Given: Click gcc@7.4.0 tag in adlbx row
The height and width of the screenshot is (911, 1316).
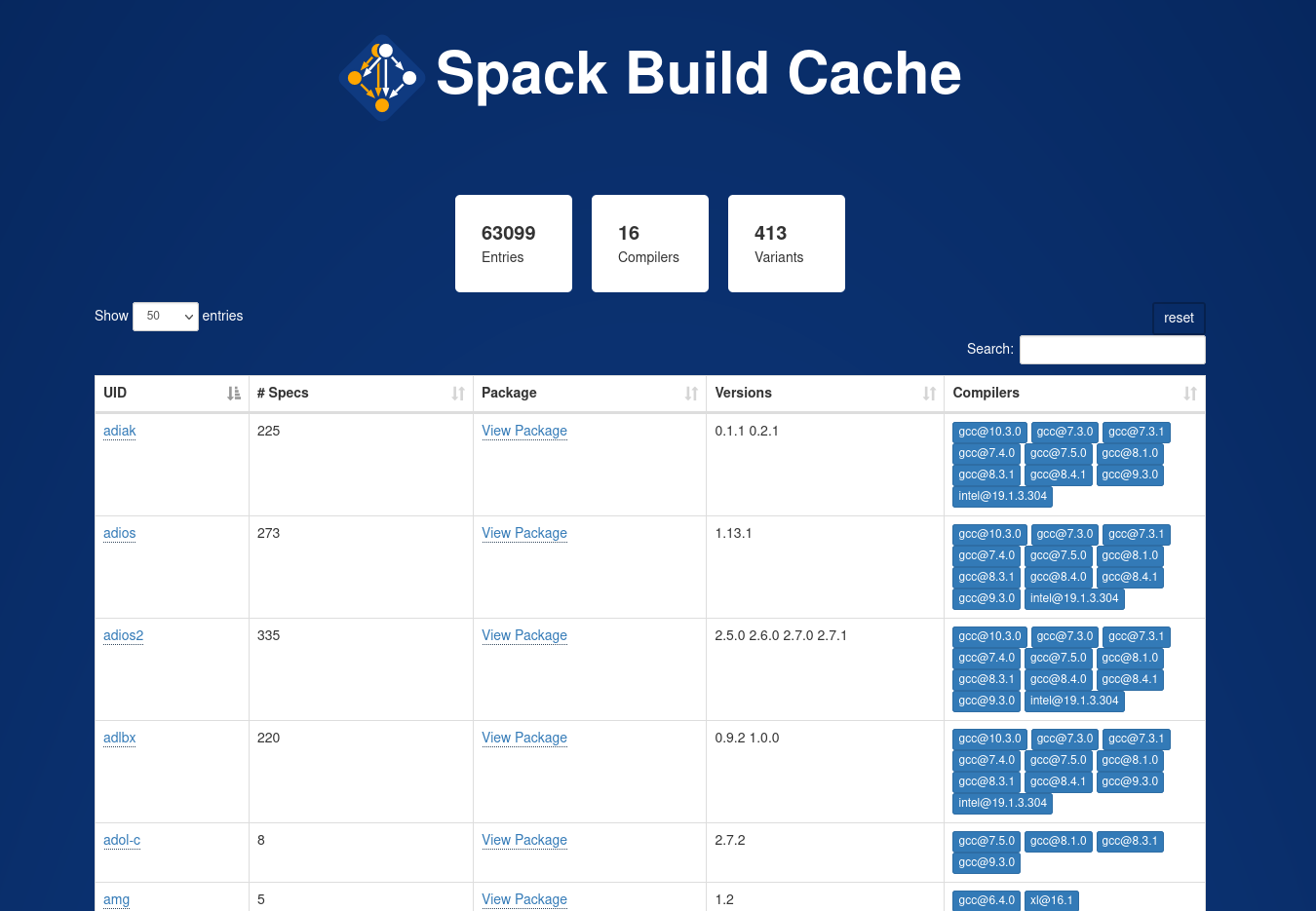Looking at the screenshot, I should coord(987,760).
